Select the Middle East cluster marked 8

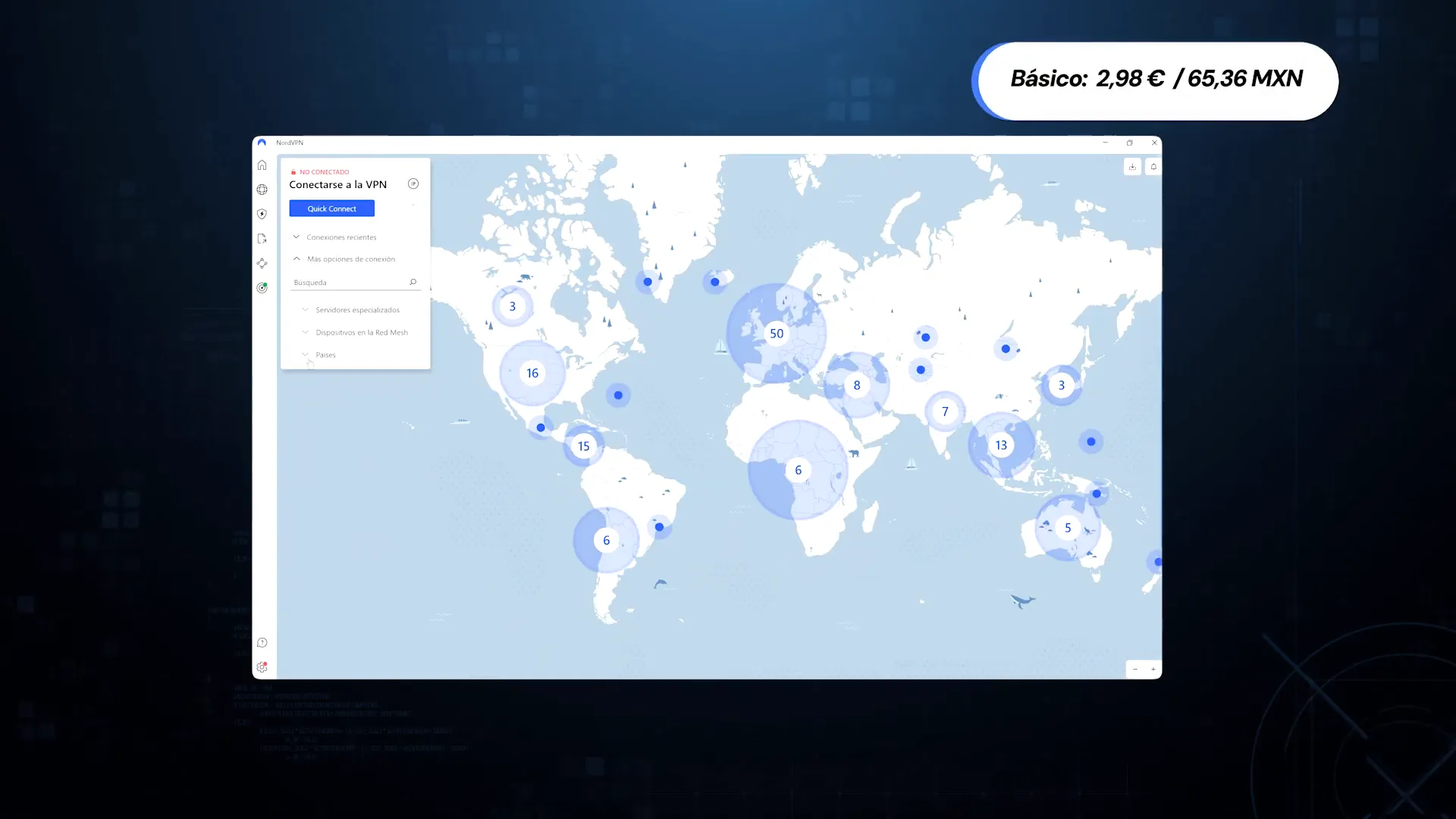click(857, 385)
